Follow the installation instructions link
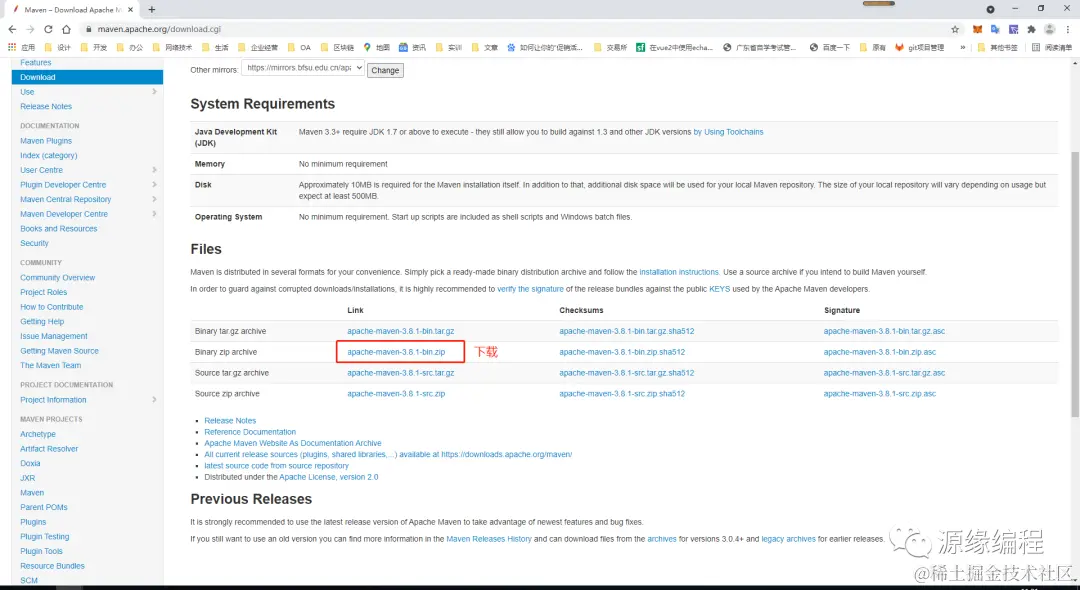The width and height of the screenshot is (1080, 590). coord(679,273)
